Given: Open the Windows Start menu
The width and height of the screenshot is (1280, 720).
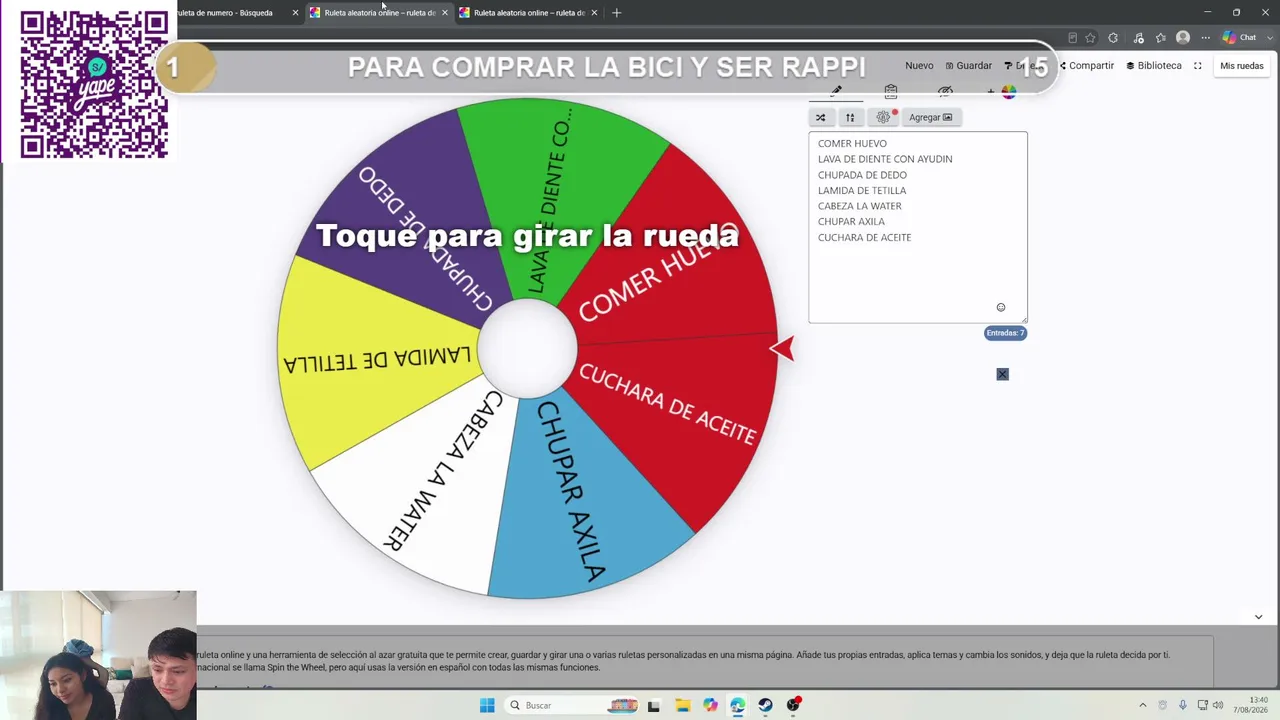Looking at the screenshot, I should (487, 705).
